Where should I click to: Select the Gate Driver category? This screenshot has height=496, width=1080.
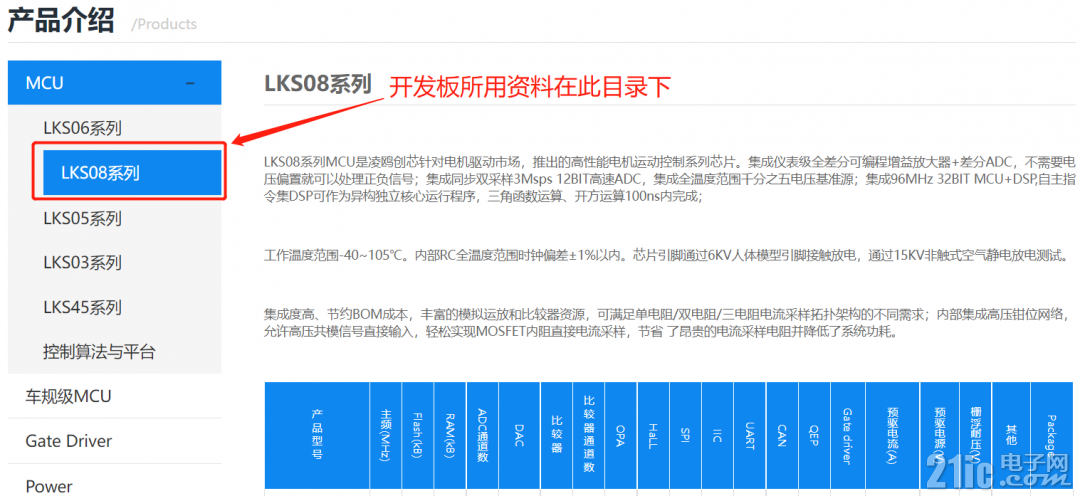[68, 441]
